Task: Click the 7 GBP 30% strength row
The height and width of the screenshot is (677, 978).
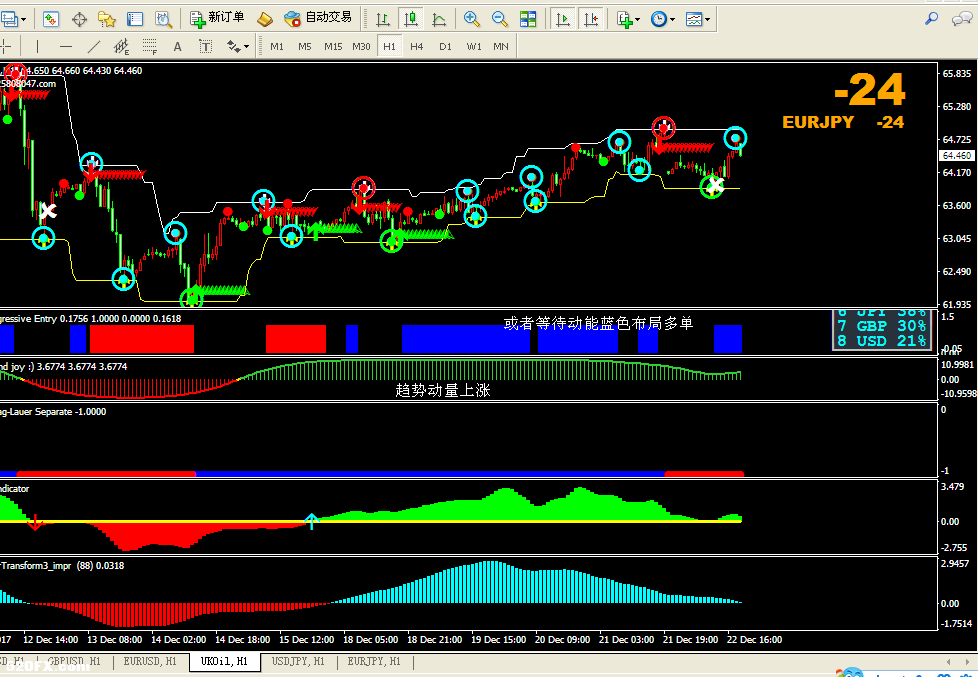Action: tap(882, 326)
